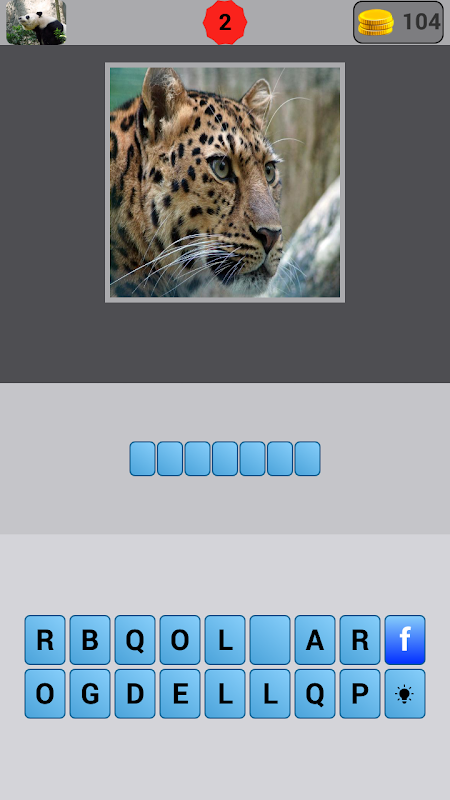The image size is (450, 800).
Task: Select the Q tile in top row
Action: pos(135,640)
